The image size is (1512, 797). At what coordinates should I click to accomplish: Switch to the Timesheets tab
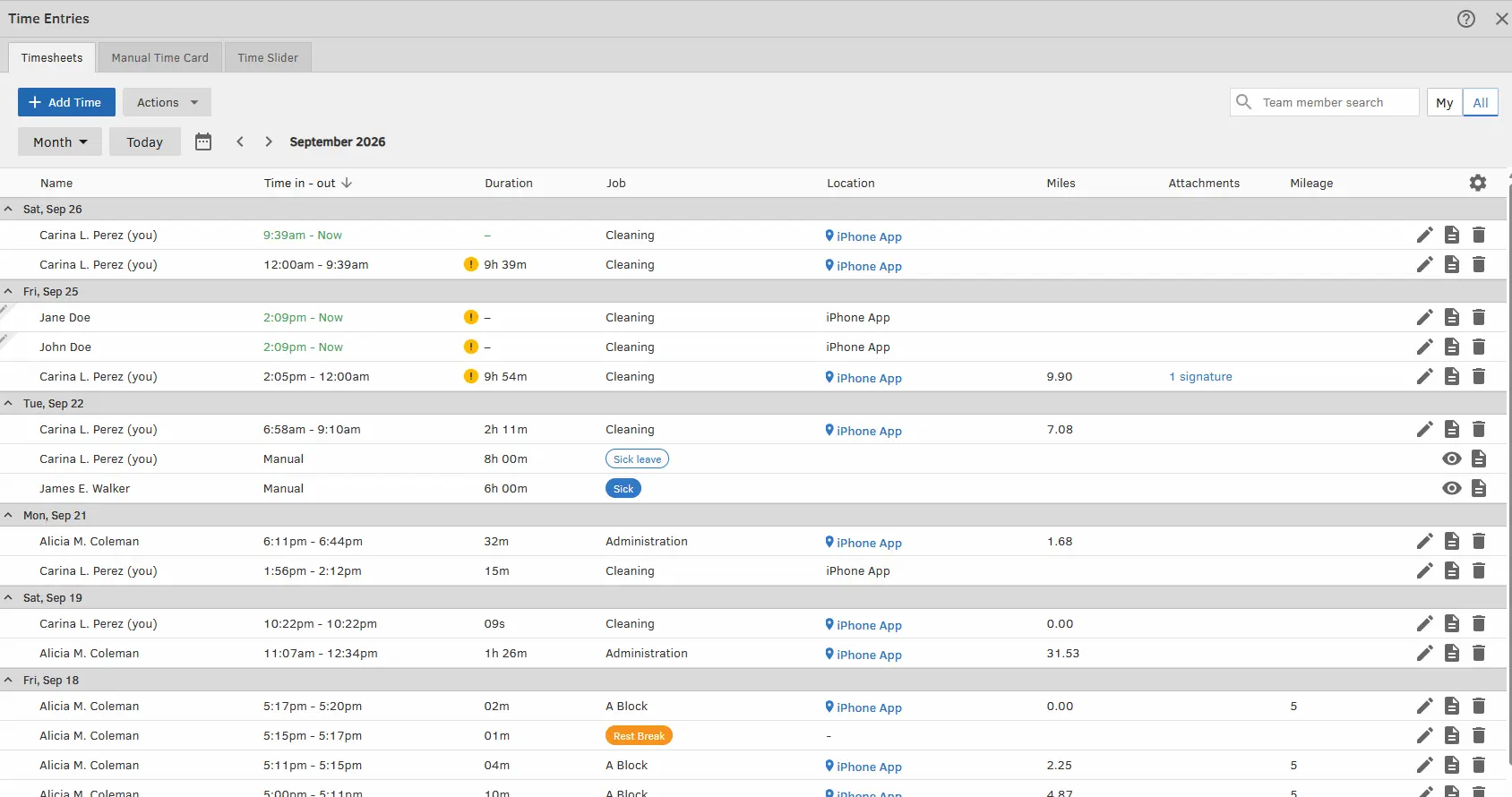click(x=52, y=57)
